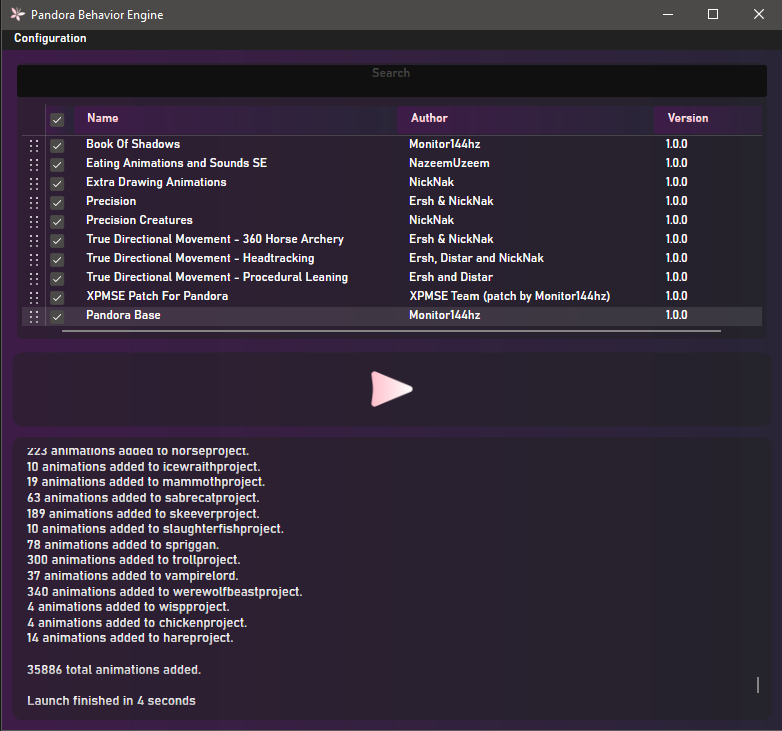The image size is (782, 731).
Task: Click the drag handle for Eating Animations row
Action: coord(34,165)
